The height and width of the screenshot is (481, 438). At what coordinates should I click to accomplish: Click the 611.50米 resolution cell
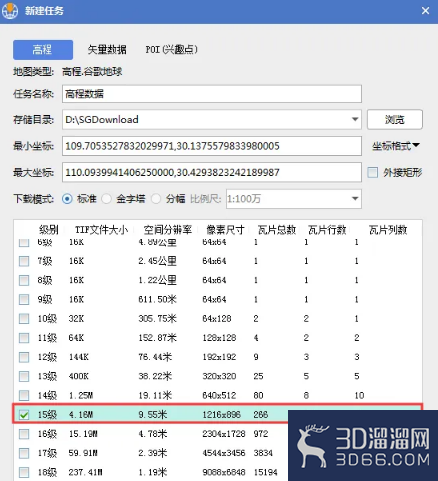(157, 299)
